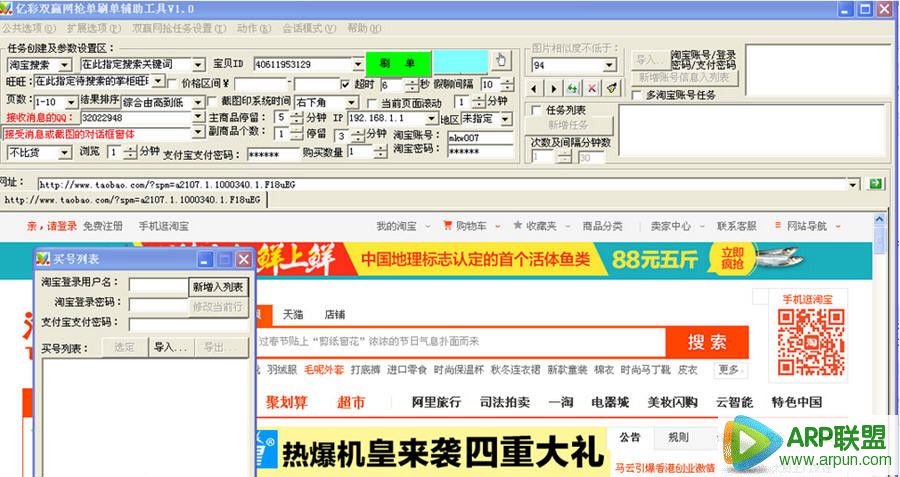Click the 亲，请登录 link
Screen dimensions: 900x477
52,226
